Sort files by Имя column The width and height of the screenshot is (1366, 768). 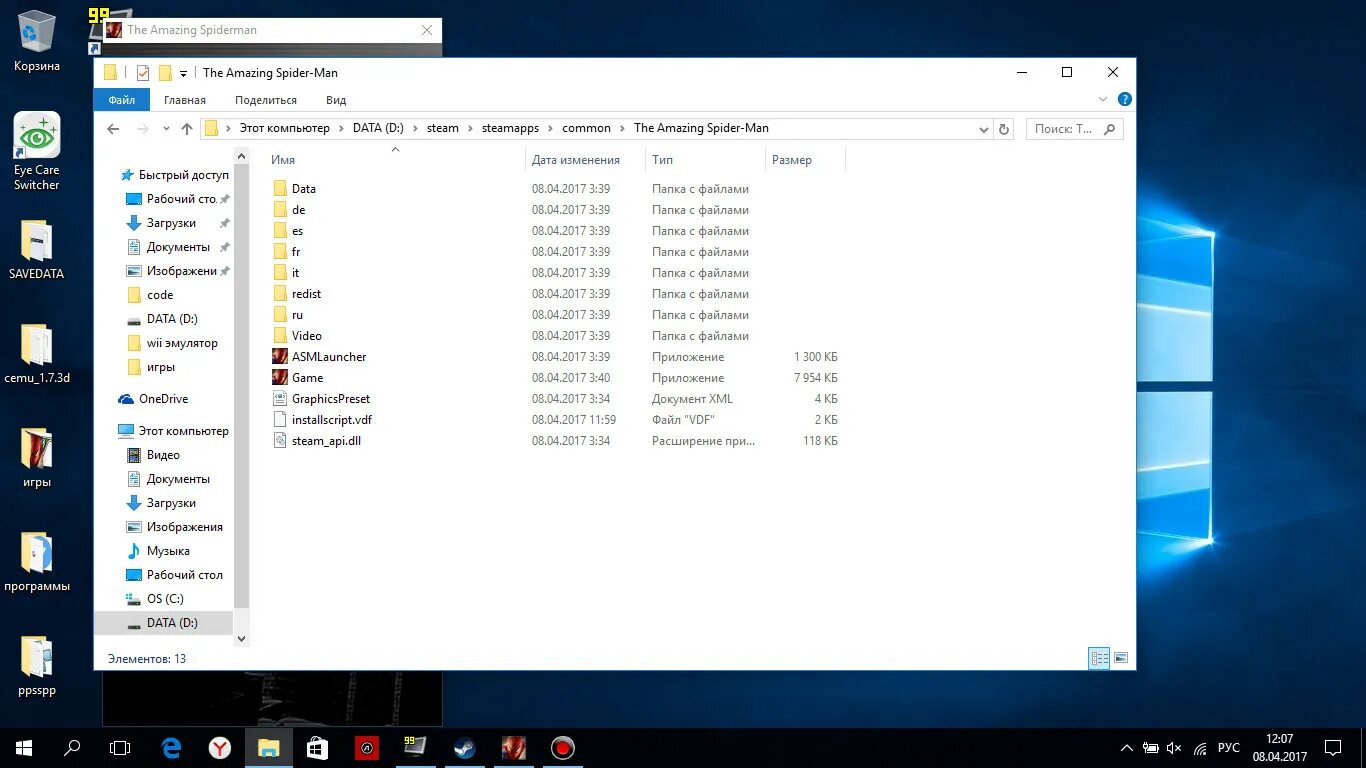283,160
